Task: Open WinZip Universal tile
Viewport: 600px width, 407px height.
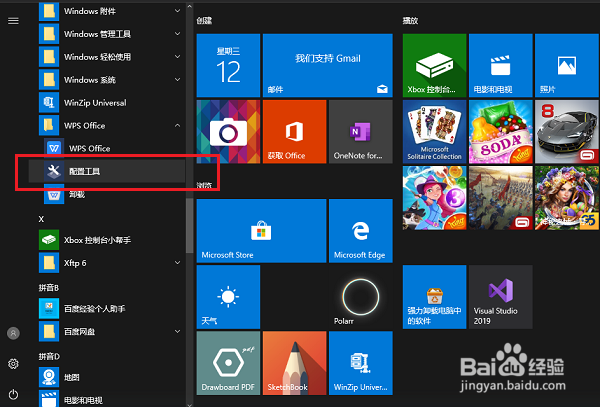Action: tap(360, 363)
